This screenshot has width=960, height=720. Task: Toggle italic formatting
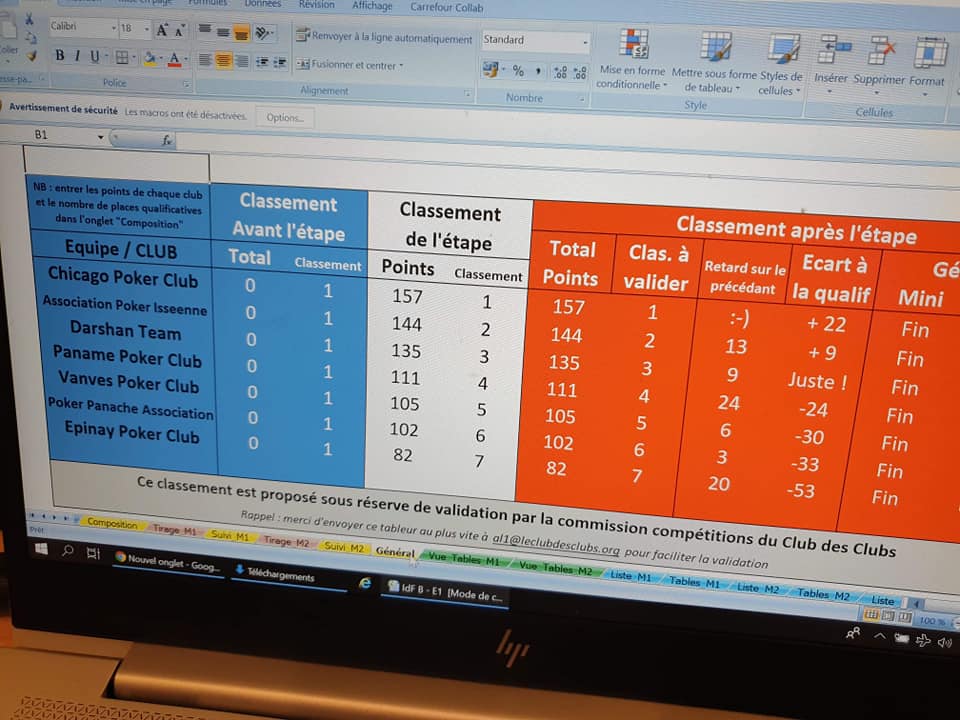[x=76, y=56]
